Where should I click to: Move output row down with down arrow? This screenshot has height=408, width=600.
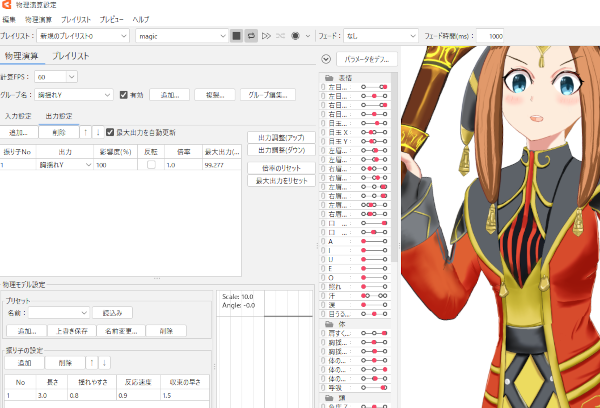pos(98,132)
